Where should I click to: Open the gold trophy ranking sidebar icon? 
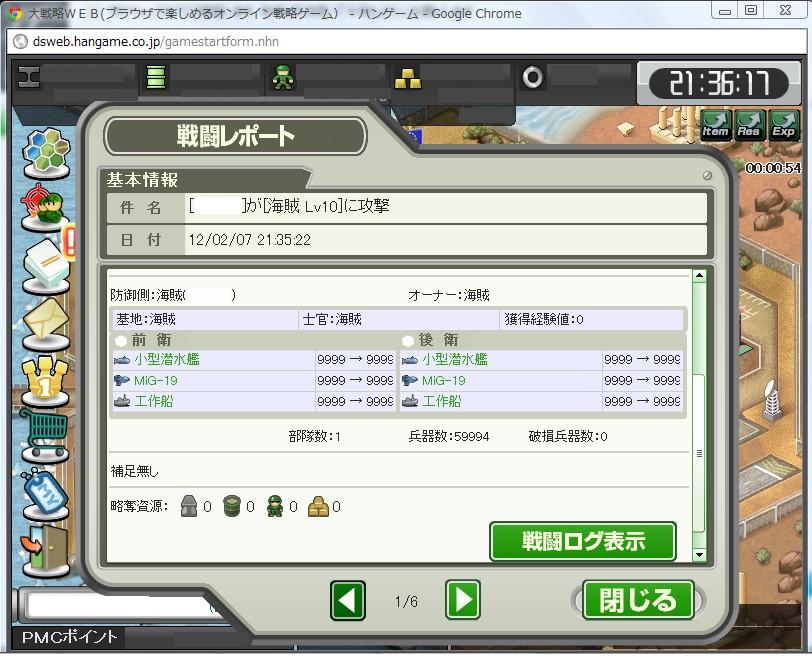coord(46,381)
